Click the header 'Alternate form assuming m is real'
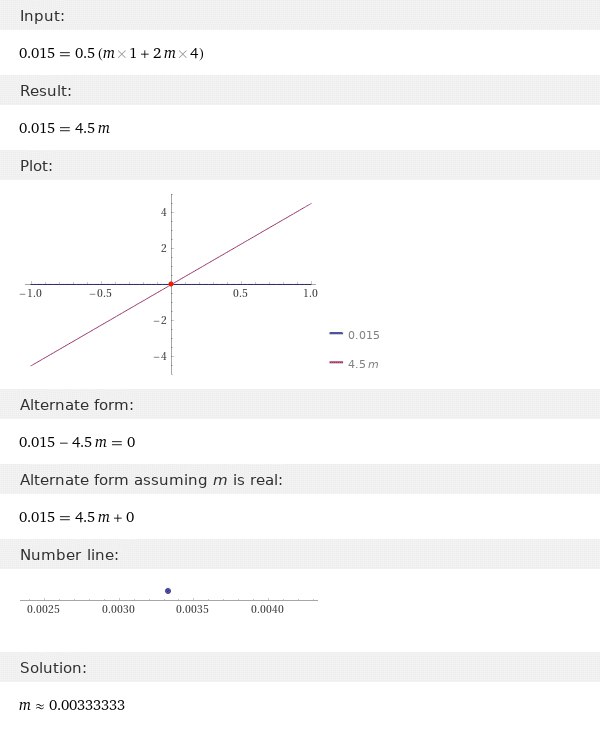Image resolution: width=600 pixels, height=734 pixels. pyautogui.click(x=151, y=480)
